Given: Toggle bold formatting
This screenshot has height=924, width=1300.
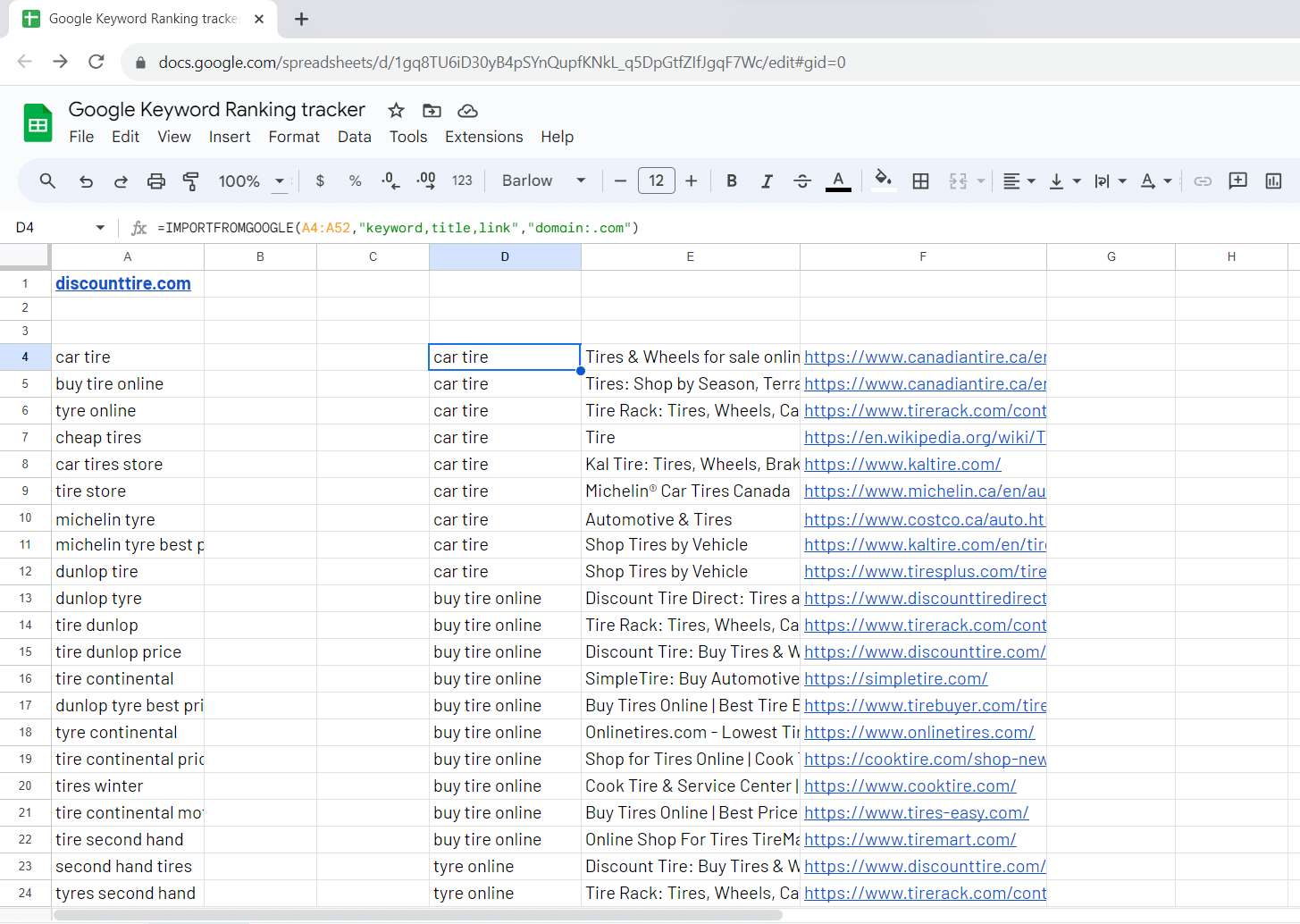Looking at the screenshot, I should (x=732, y=181).
